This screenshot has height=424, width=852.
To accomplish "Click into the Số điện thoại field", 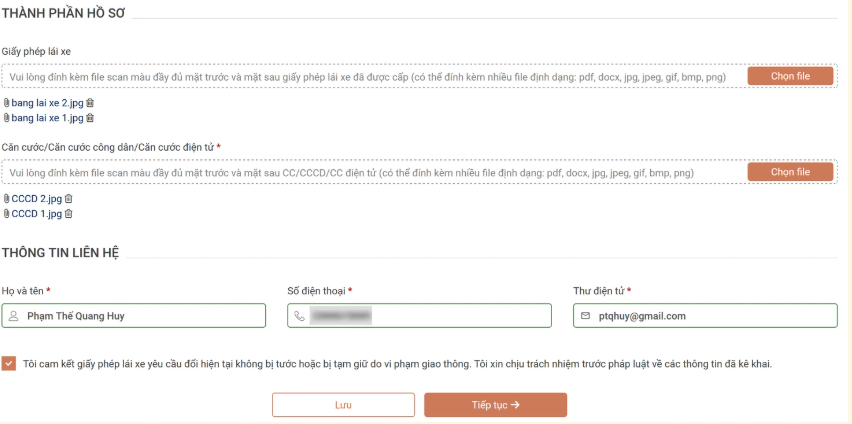I will [430, 316].
